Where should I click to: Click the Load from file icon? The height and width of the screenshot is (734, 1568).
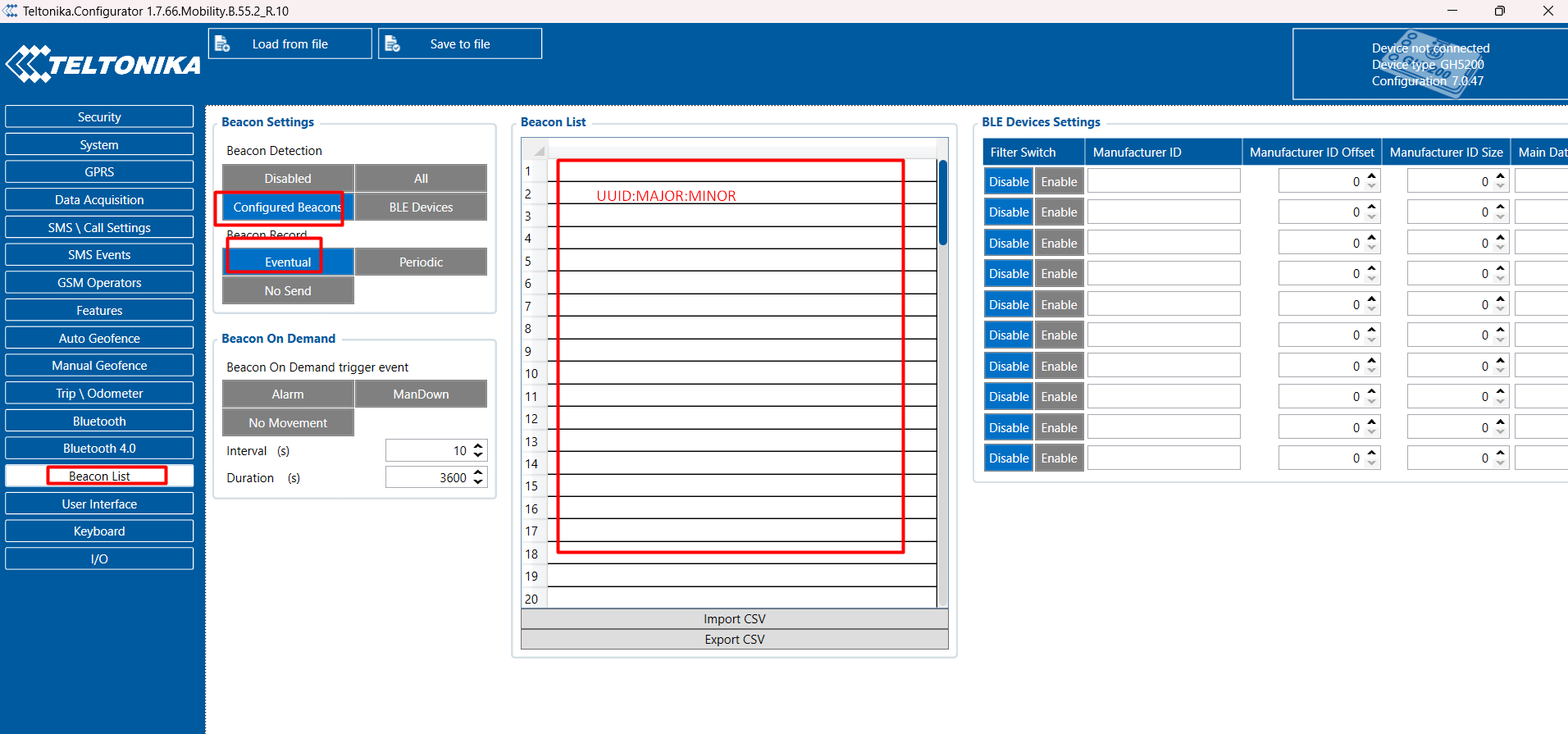point(222,44)
